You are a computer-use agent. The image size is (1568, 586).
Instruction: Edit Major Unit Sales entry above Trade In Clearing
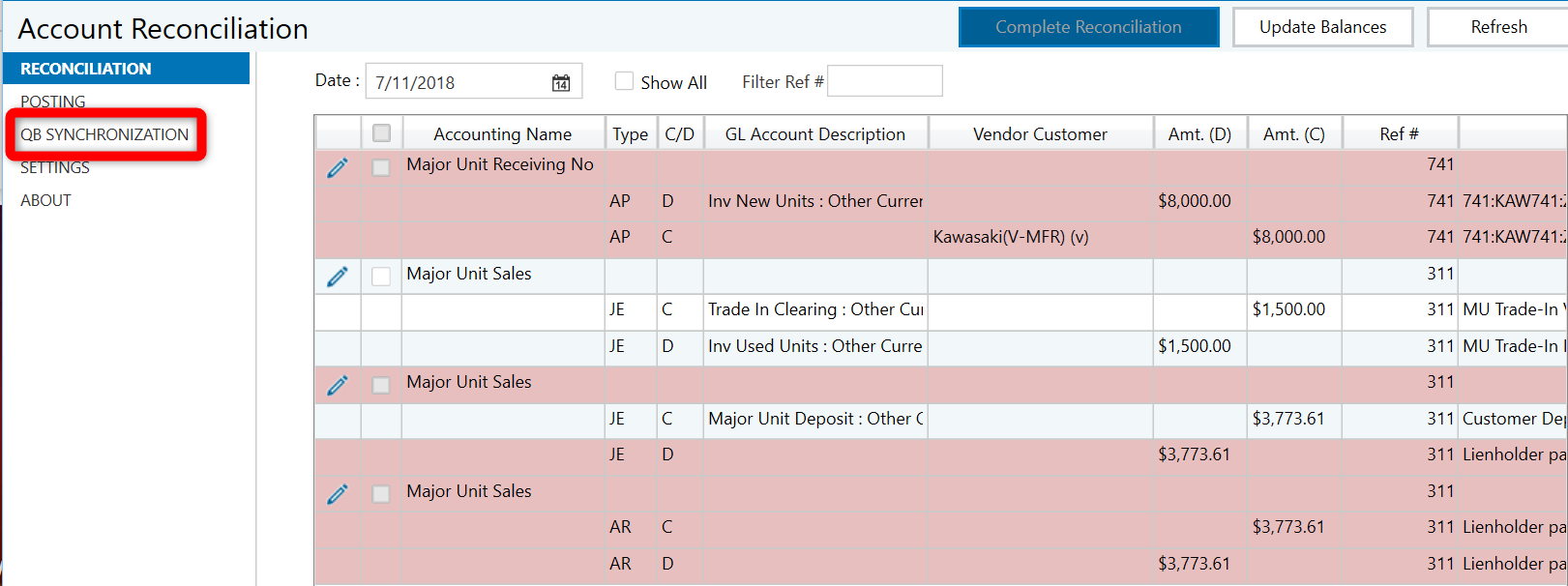pos(338,278)
